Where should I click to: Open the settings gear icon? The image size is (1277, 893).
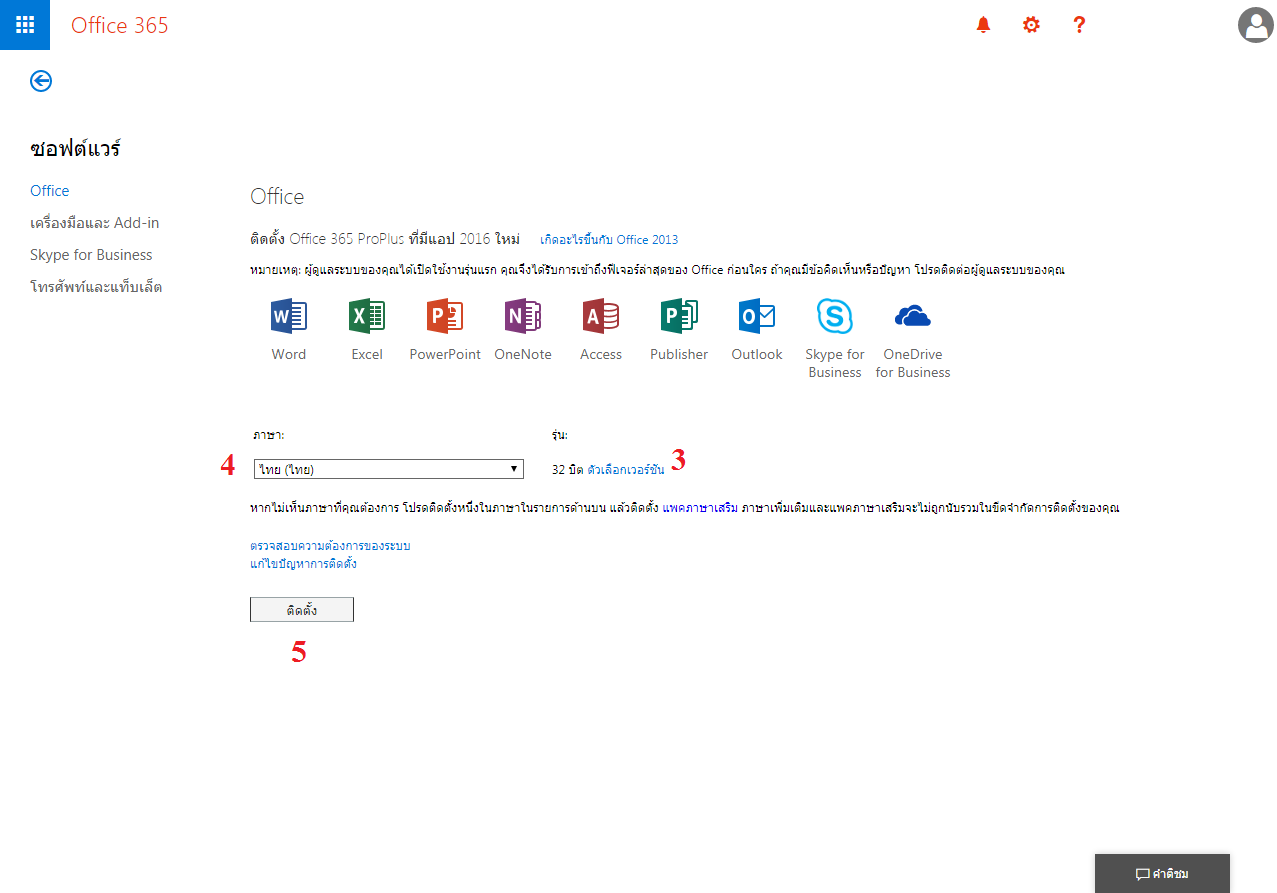(x=1031, y=25)
